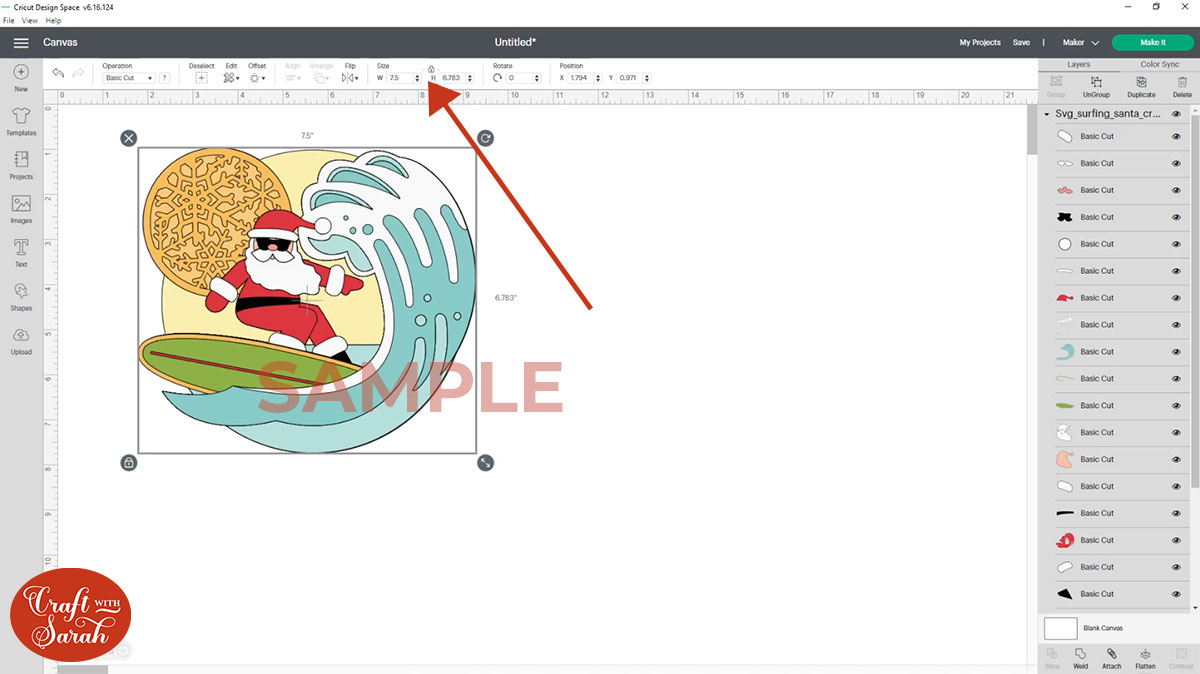Open the Images library
The height and width of the screenshot is (674, 1200).
click(21, 210)
